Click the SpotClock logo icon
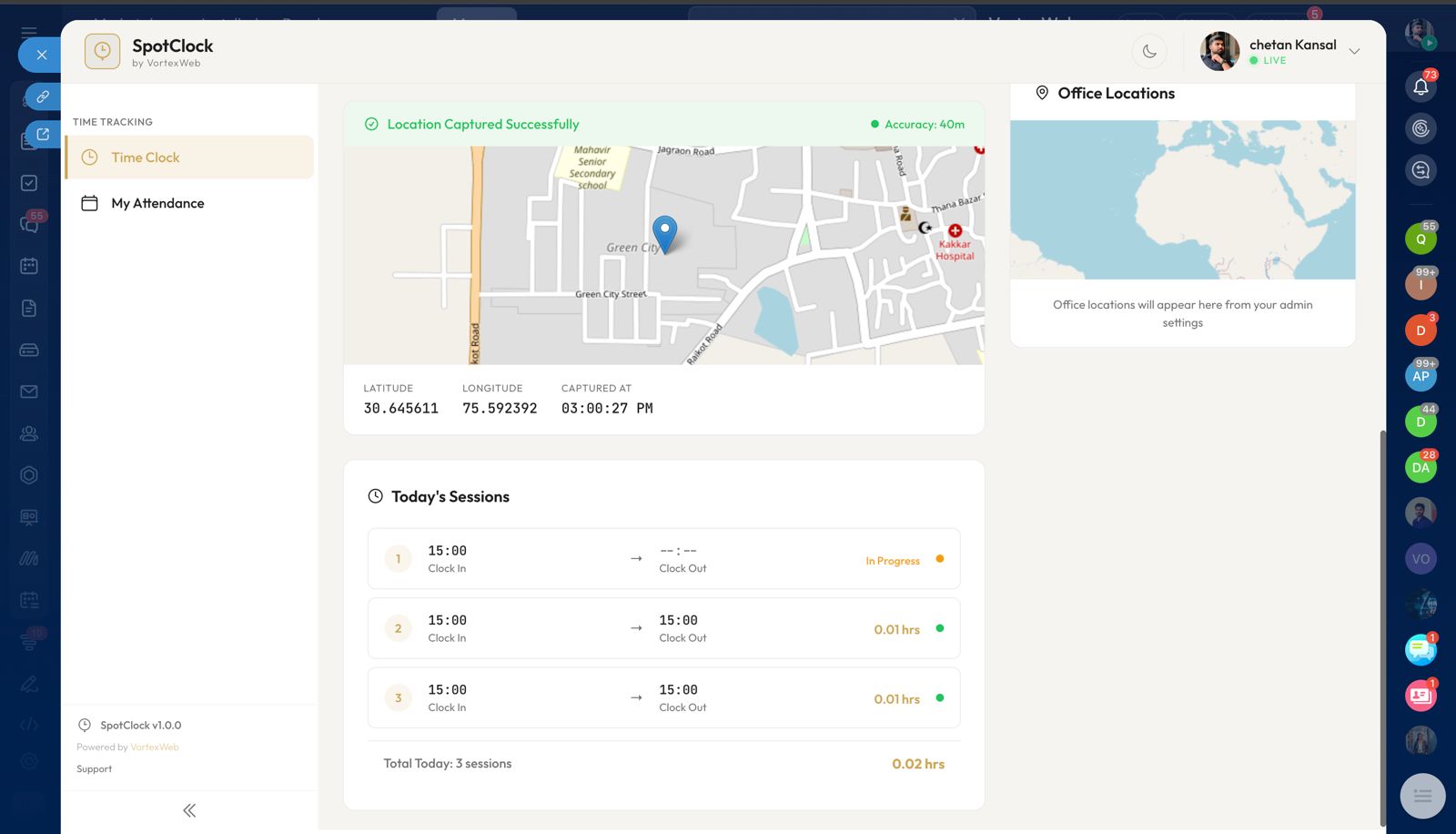 point(102,52)
